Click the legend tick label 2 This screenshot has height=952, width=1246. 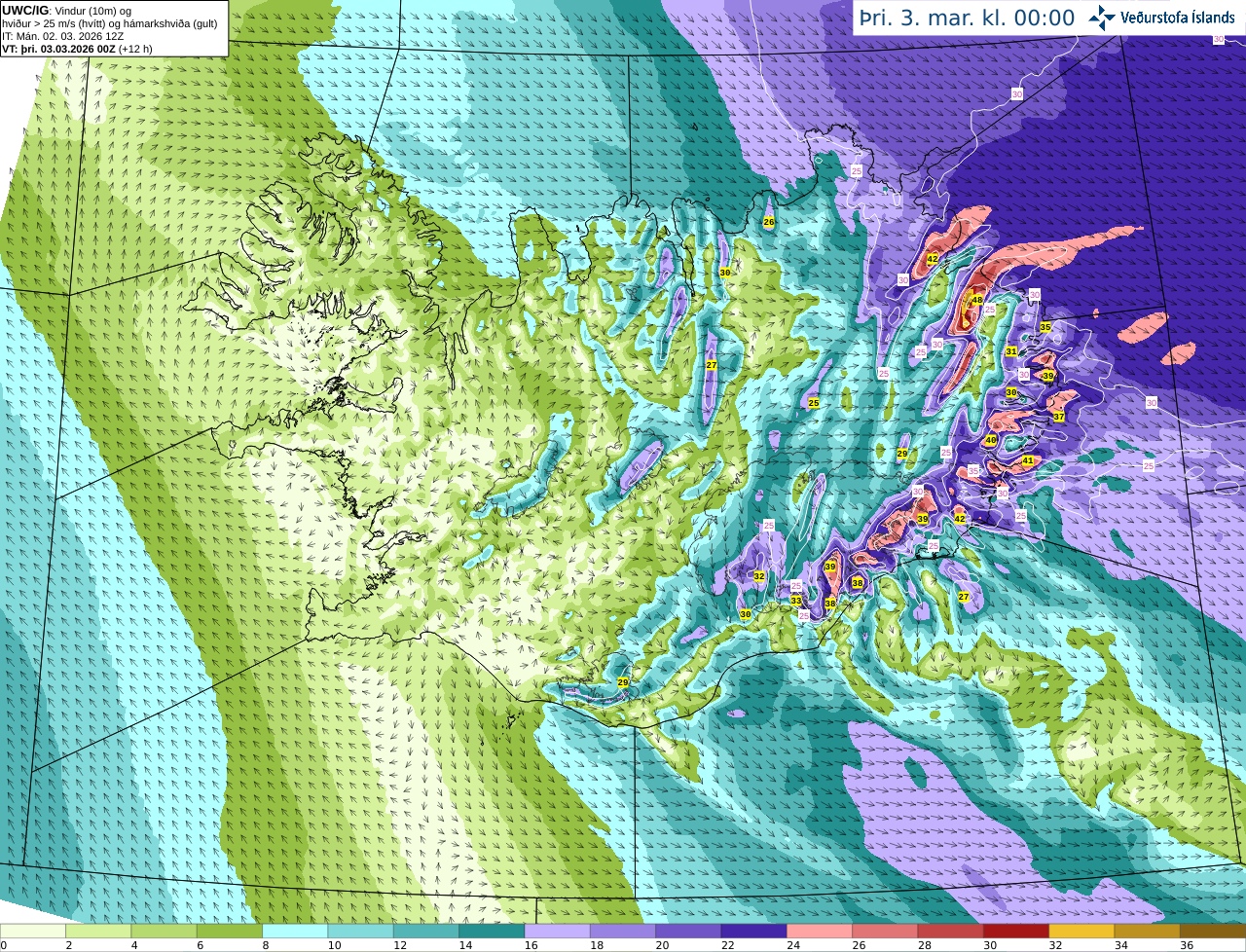[68, 945]
